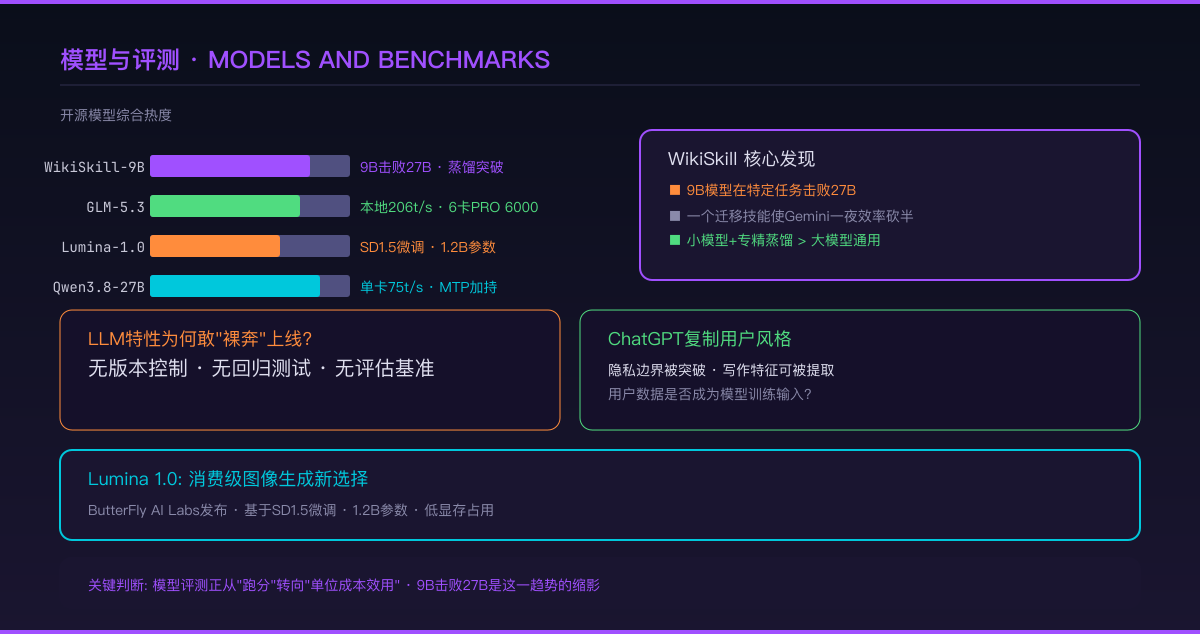This screenshot has width=1200, height=634.
Task: Click the finding '小模型+专精蒸馏 > 大模型通用'
Action: pyautogui.click(x=783, y=240)
